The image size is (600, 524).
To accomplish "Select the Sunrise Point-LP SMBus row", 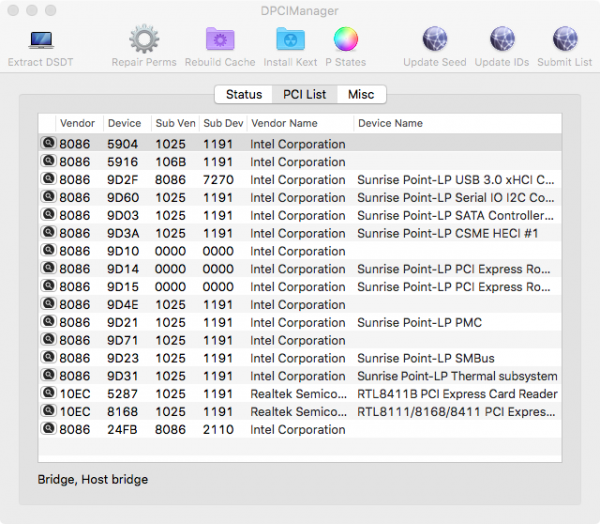I will click(x=426, y=358).
